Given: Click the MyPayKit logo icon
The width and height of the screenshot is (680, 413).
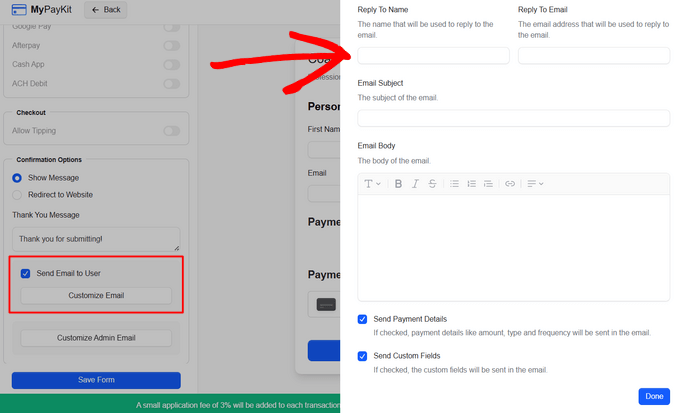Looking at the screenshot, I should pyautogui.click(x=18, y=10).
